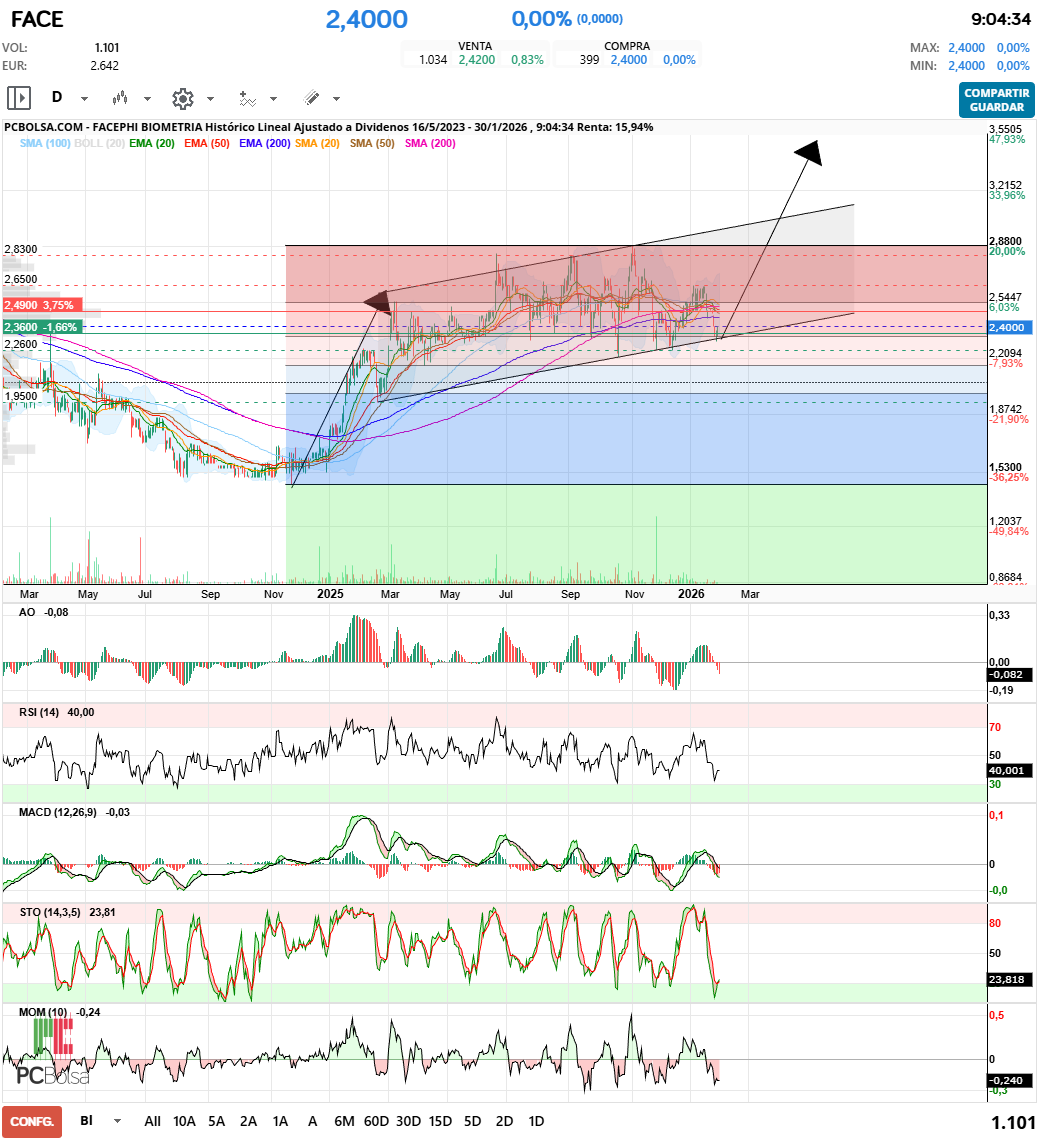Click the D daily timeframe icon
Viewport: 1050px width, 1143px height.
coord(57,98)
